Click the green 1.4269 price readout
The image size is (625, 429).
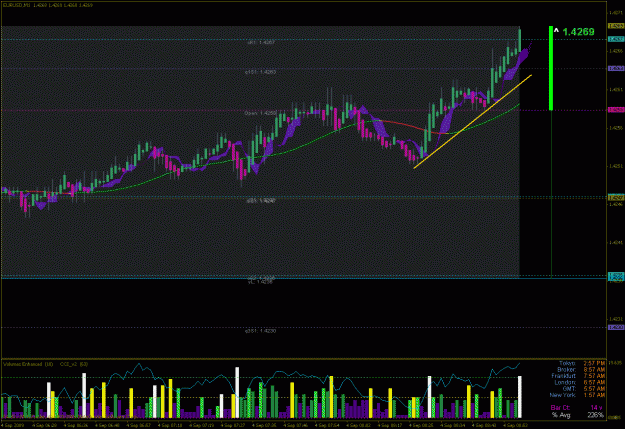(x=578, y=32)
